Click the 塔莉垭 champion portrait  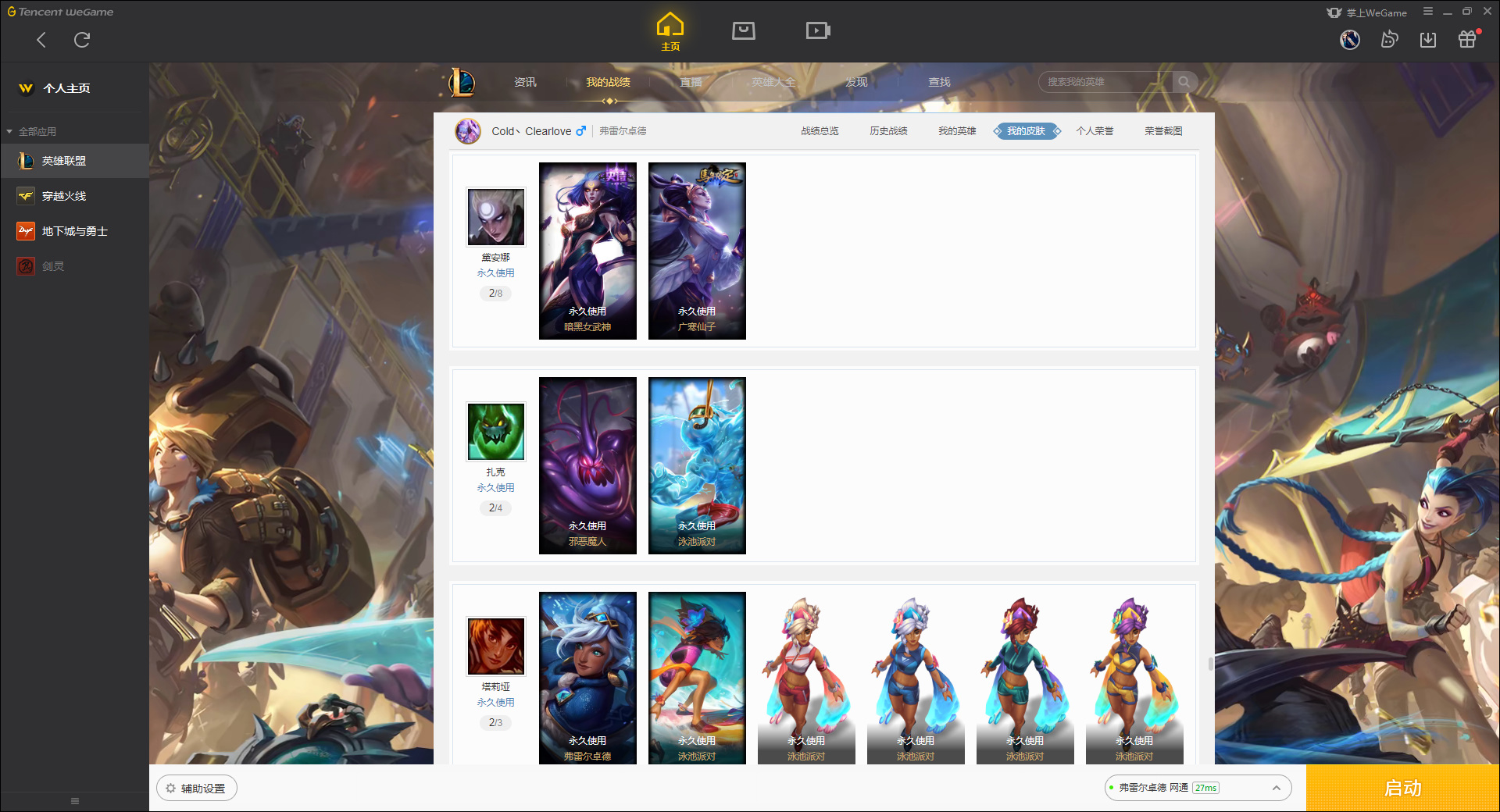pyautogui.click(x=496, y=646)
